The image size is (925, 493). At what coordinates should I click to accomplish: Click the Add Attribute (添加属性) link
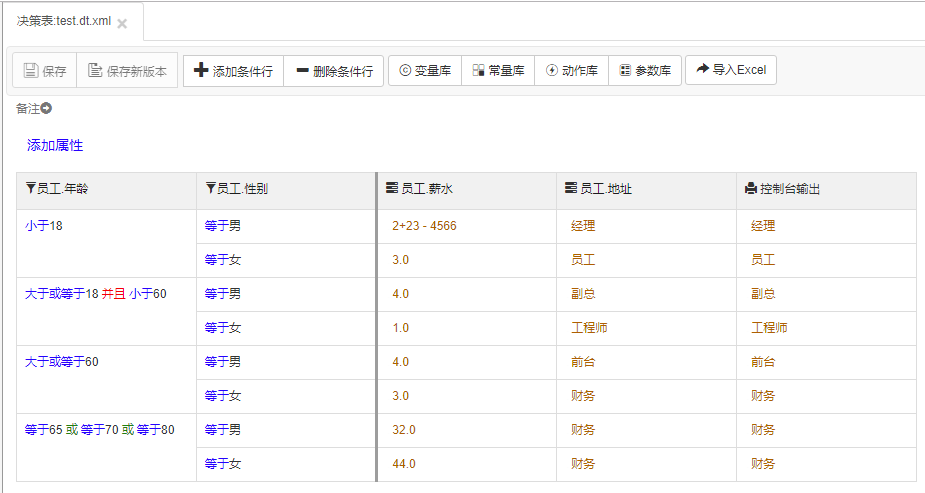(x=55, y=146)
